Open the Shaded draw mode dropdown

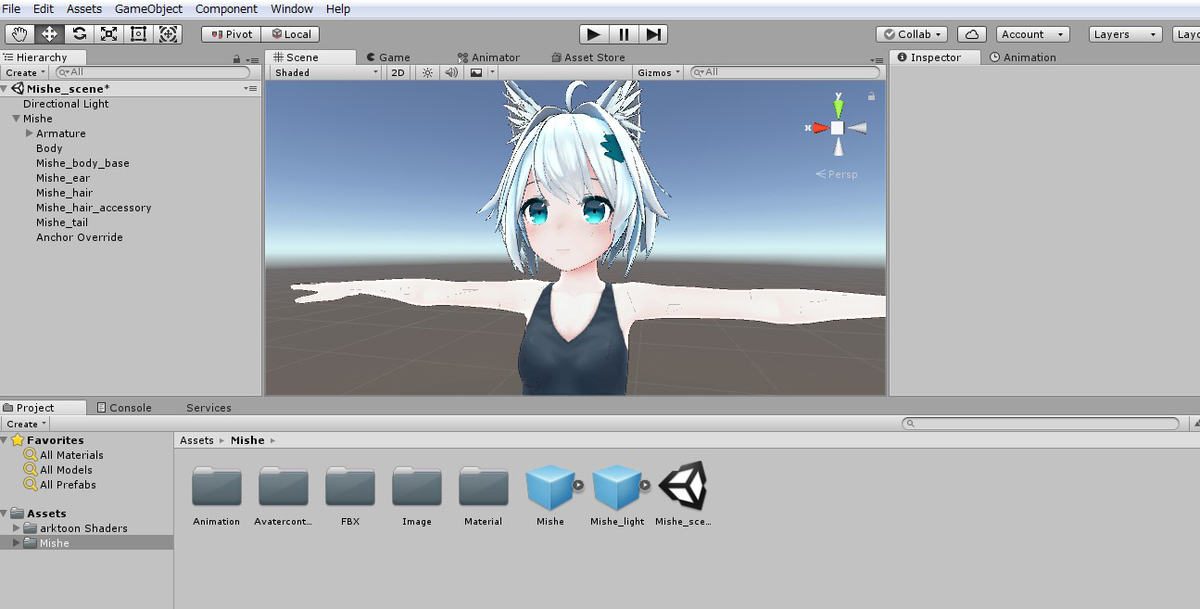pyautogui.click(x=322, y=71)
